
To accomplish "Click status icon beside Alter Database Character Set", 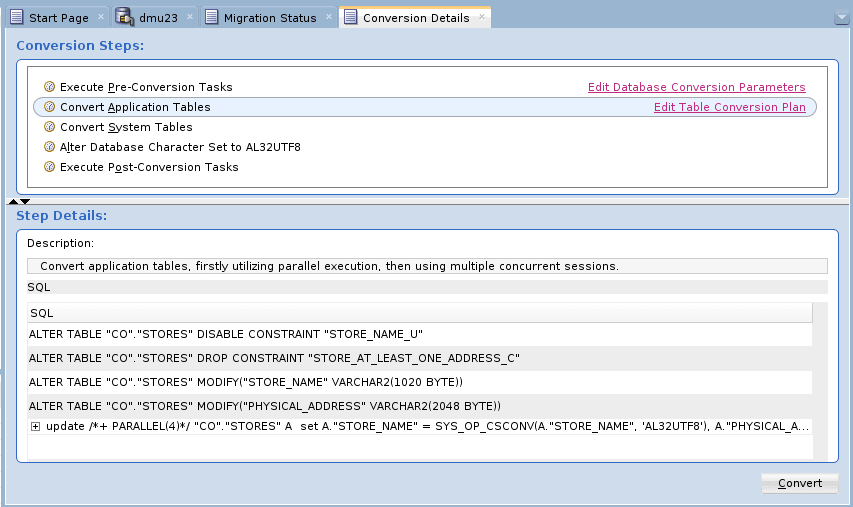I will click(x=50, y=147).
